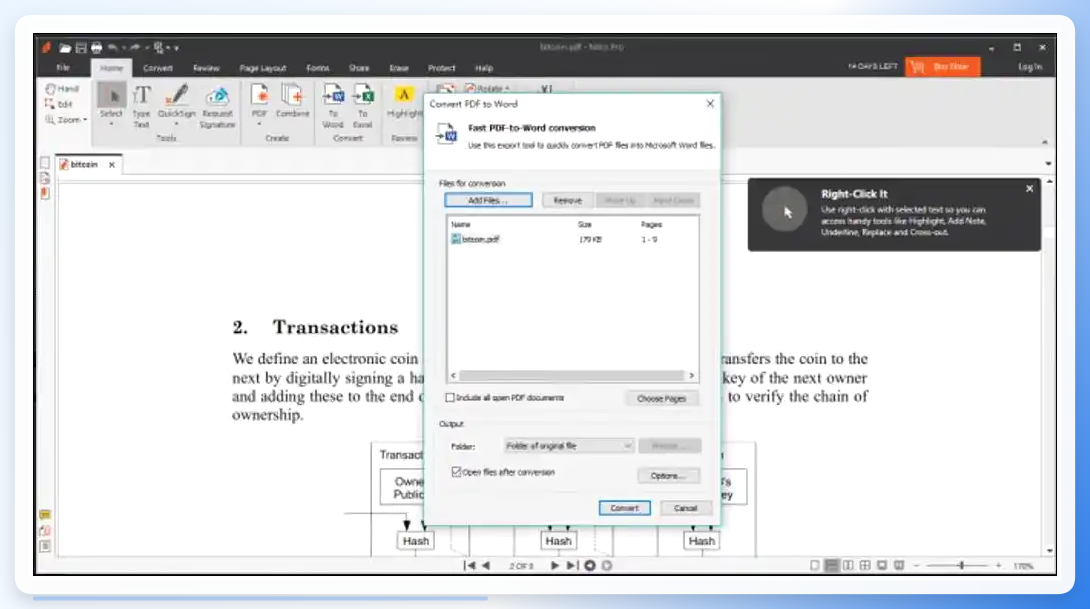Toggle Include all open PDF documents checkbox
The width and height of the screenshot is (1090, 609).
click(450, 398)
